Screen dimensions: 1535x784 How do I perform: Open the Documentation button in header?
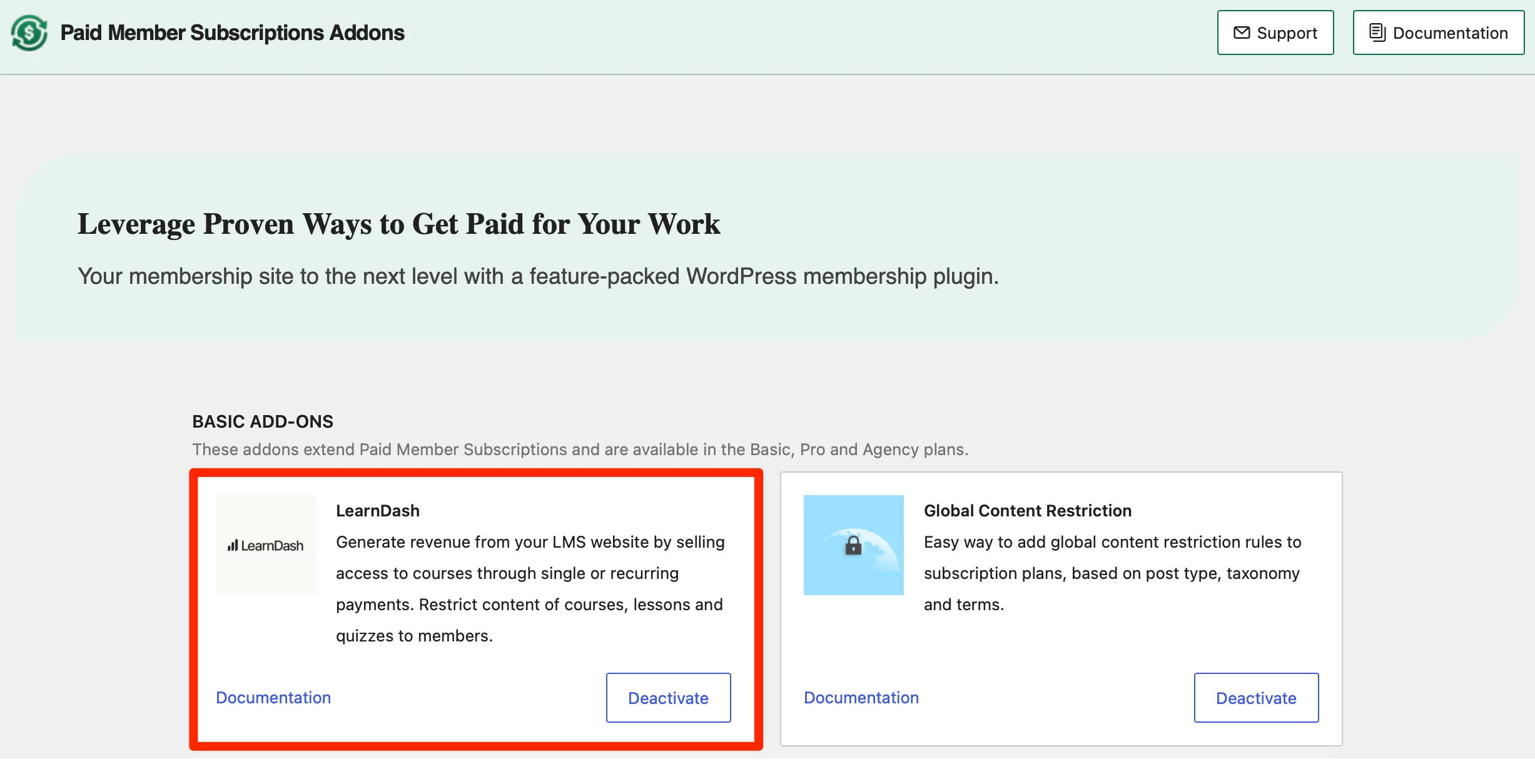(1438, 33)
